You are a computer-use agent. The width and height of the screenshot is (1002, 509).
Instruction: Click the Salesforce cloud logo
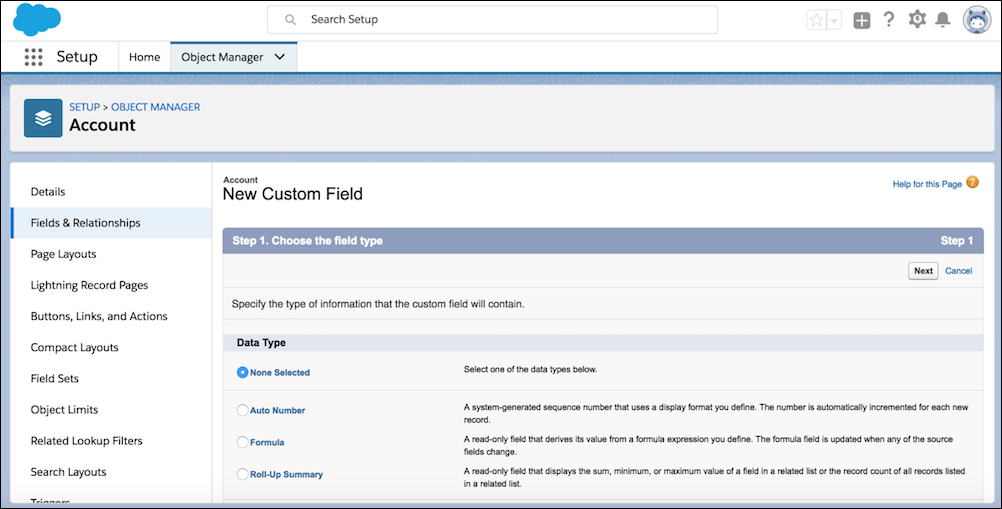coord(37,19)
